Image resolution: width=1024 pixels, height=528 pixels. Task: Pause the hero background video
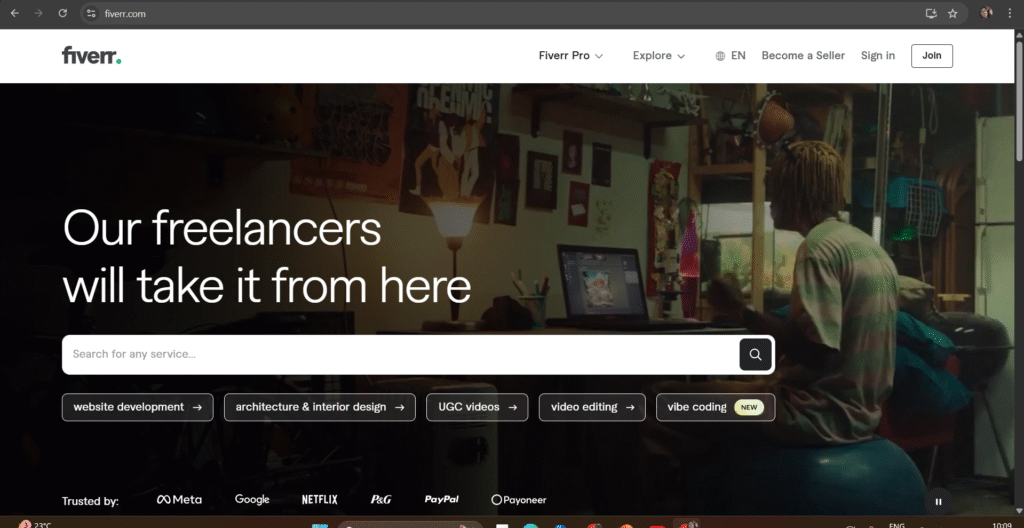pos(938,502)
